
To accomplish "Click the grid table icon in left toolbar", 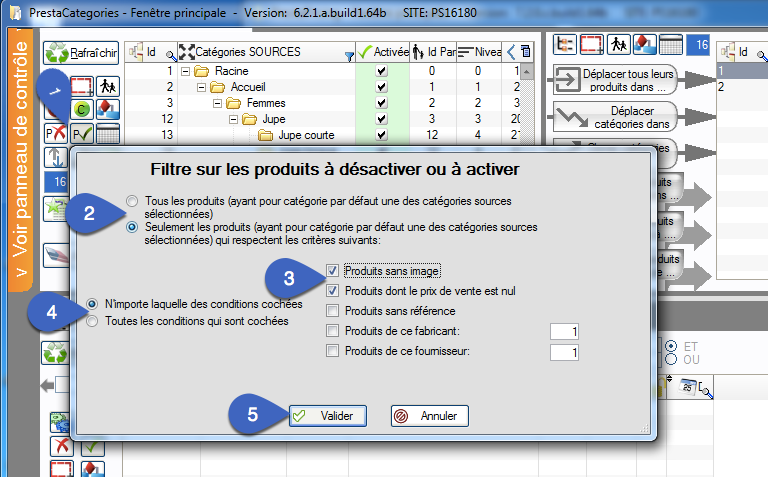I will (x=108, y=133).
